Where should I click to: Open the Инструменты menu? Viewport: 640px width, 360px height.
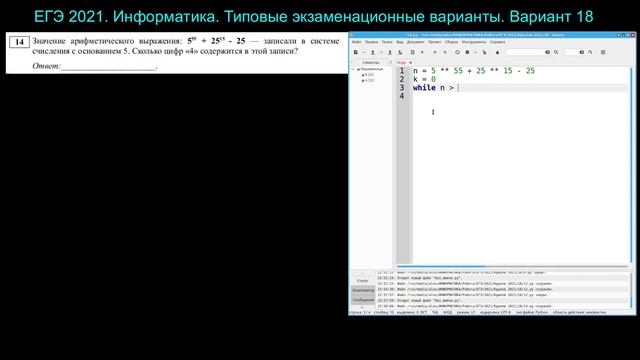click(474, 42)
